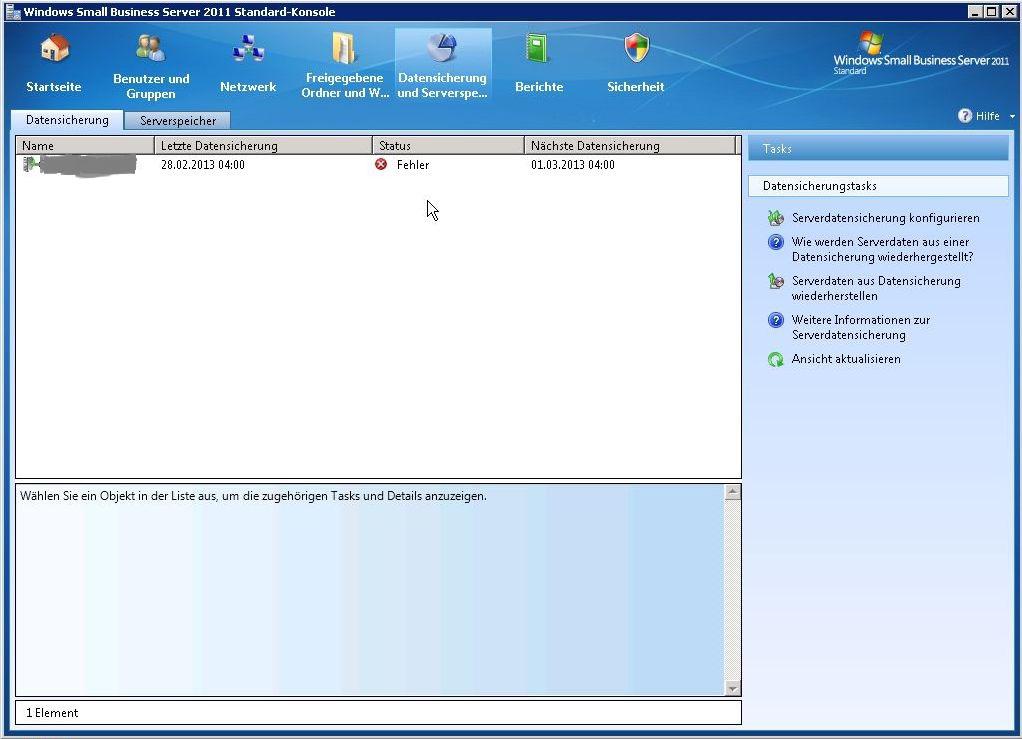
Task: Open Benutzer und Gruppen icon
Action: tap(151, 48)
